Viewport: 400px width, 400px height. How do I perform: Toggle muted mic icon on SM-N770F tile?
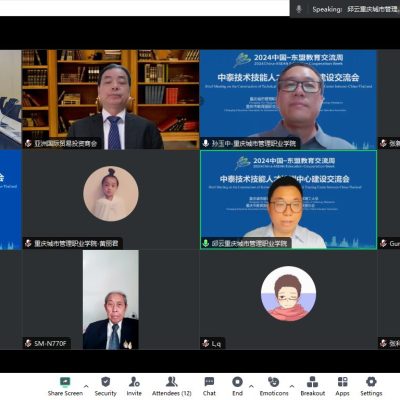[28, 343]
